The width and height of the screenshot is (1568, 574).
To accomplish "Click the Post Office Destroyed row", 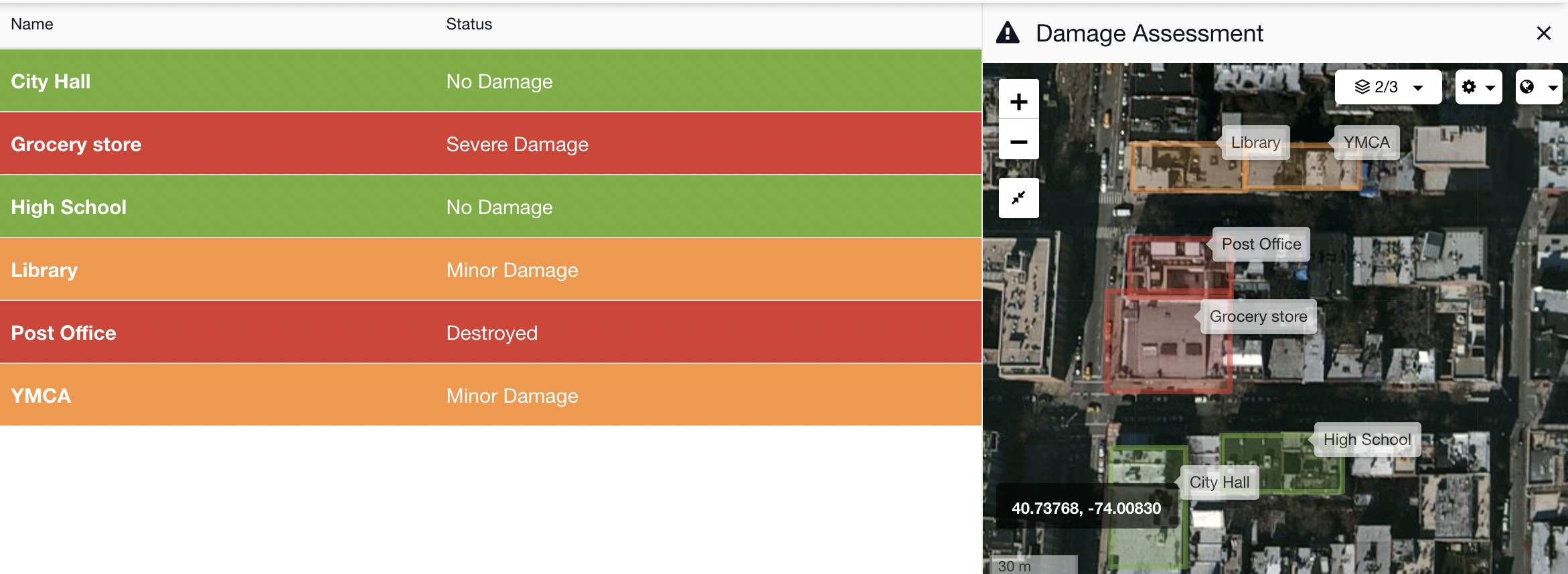I will coord(491,332).
